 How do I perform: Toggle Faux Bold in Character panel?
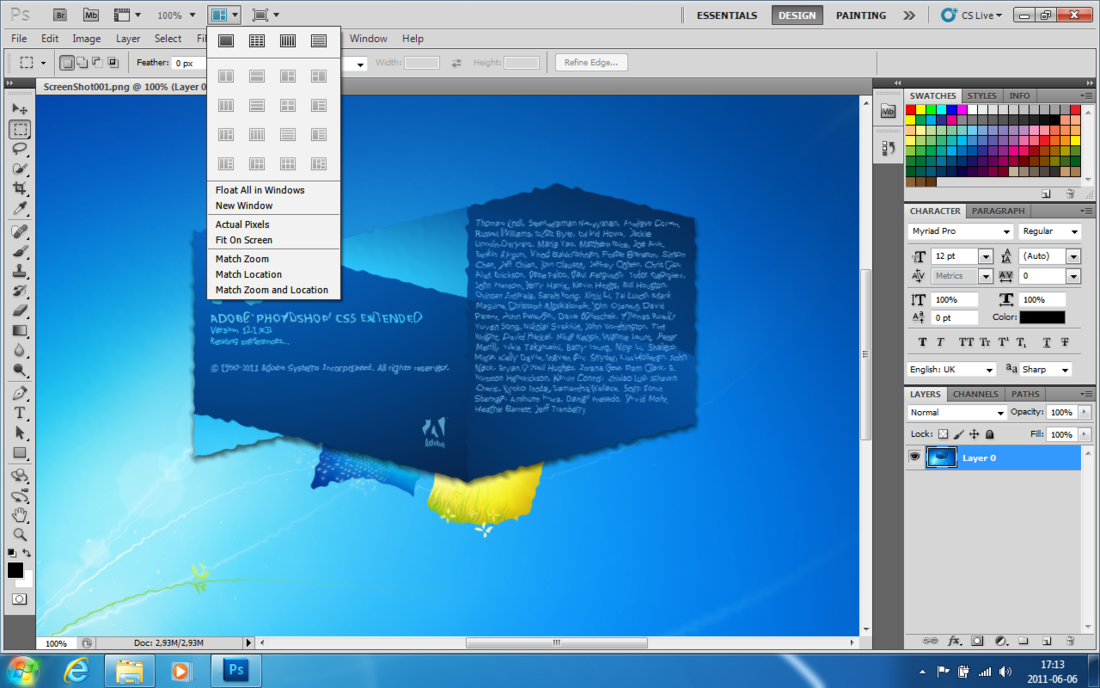(922, 342)
